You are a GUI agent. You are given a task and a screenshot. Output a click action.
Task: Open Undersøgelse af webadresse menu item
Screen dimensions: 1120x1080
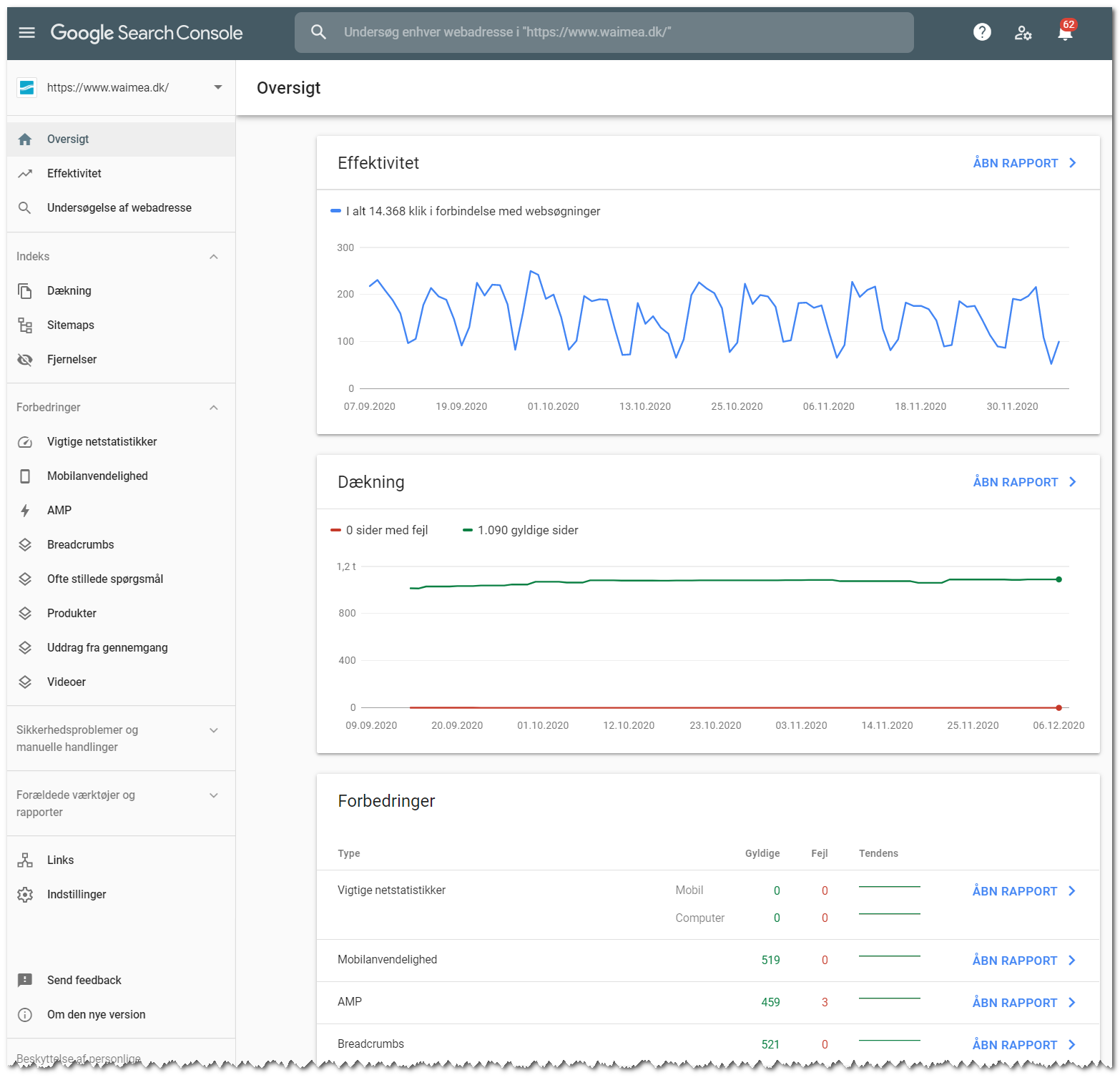121,208
